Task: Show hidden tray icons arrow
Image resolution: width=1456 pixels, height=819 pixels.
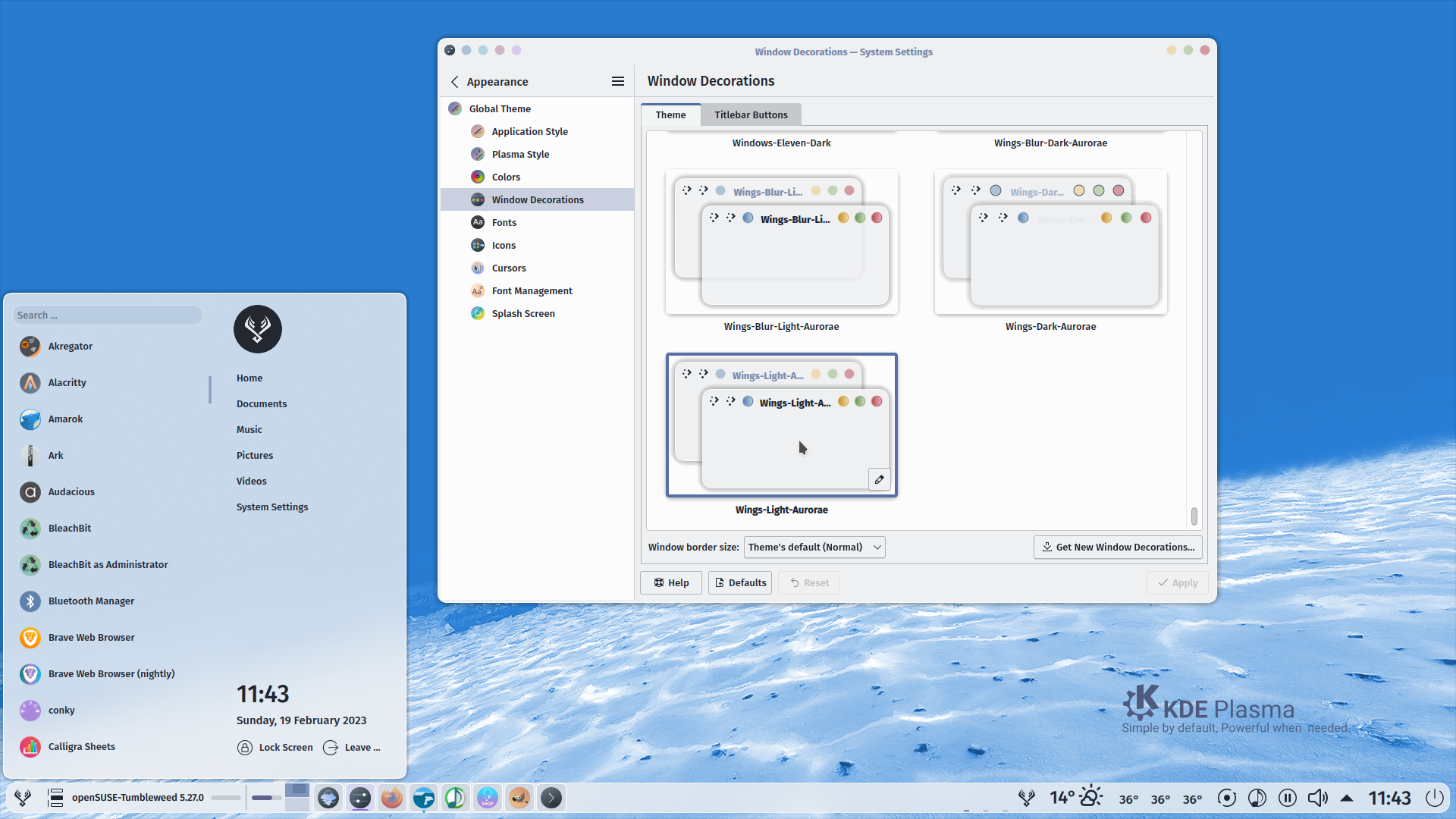Action: pyautogui.click(x=1348, y=798)
